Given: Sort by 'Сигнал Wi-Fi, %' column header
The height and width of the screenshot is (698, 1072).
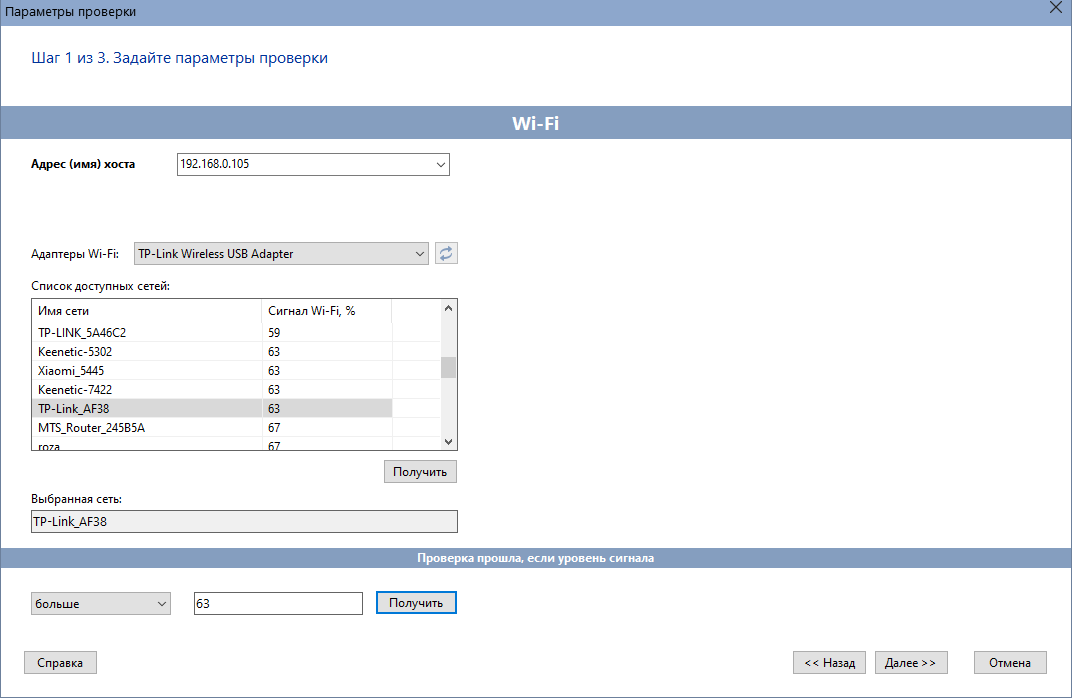Looking at the screenshot, I should point(326,311).
